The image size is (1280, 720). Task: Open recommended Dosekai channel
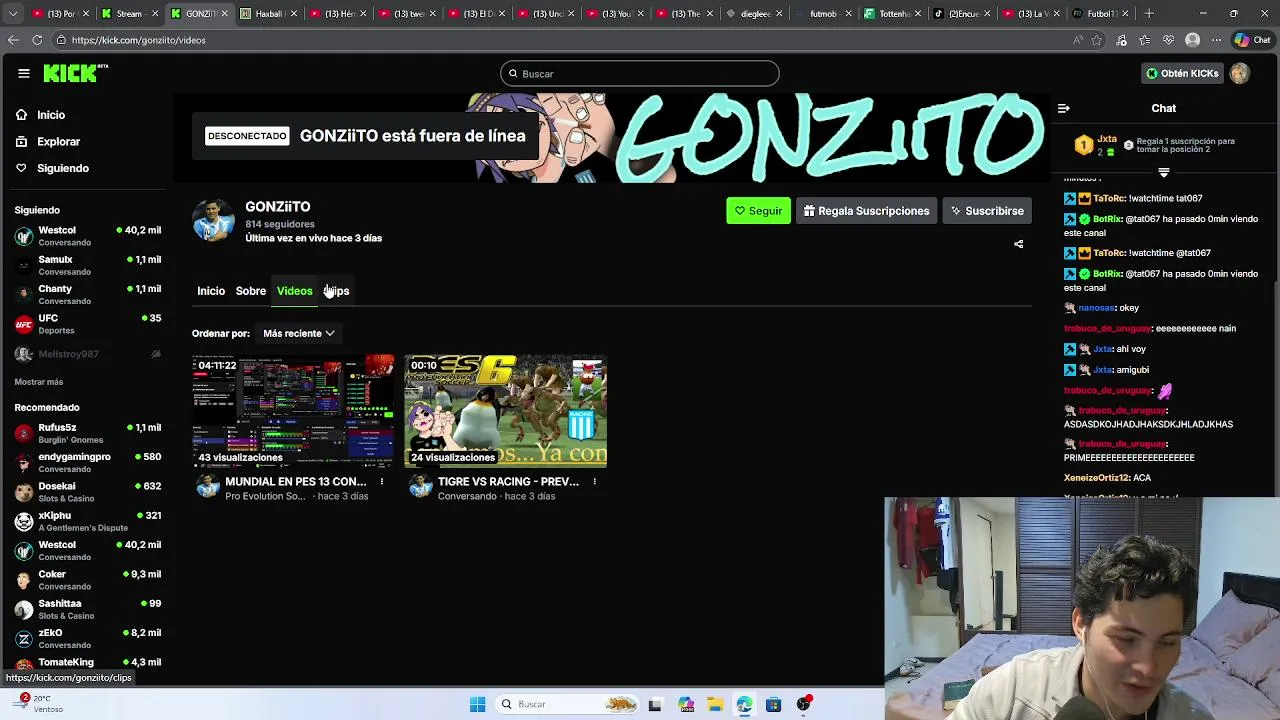point(87,492)
